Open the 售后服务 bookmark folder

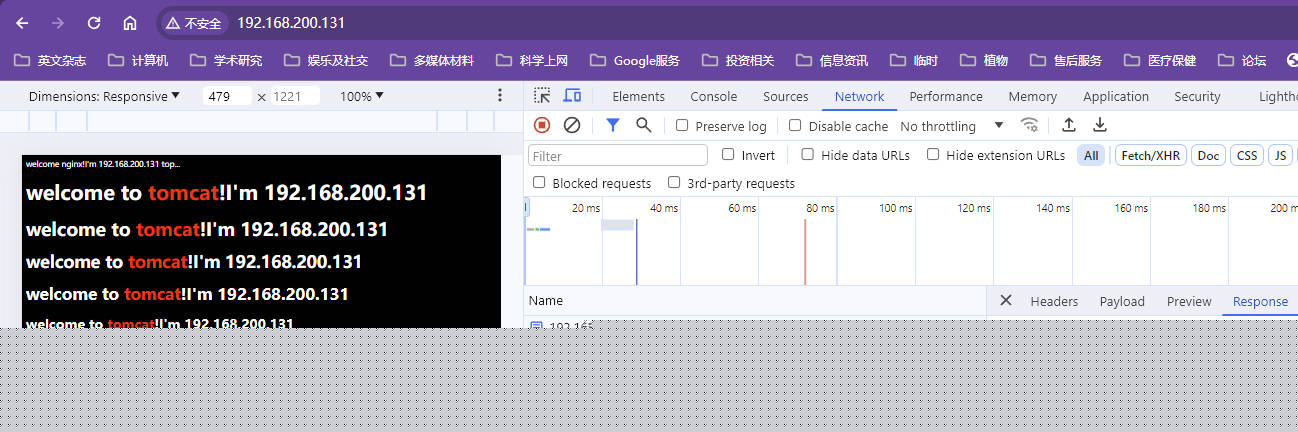click(1066, 61)
